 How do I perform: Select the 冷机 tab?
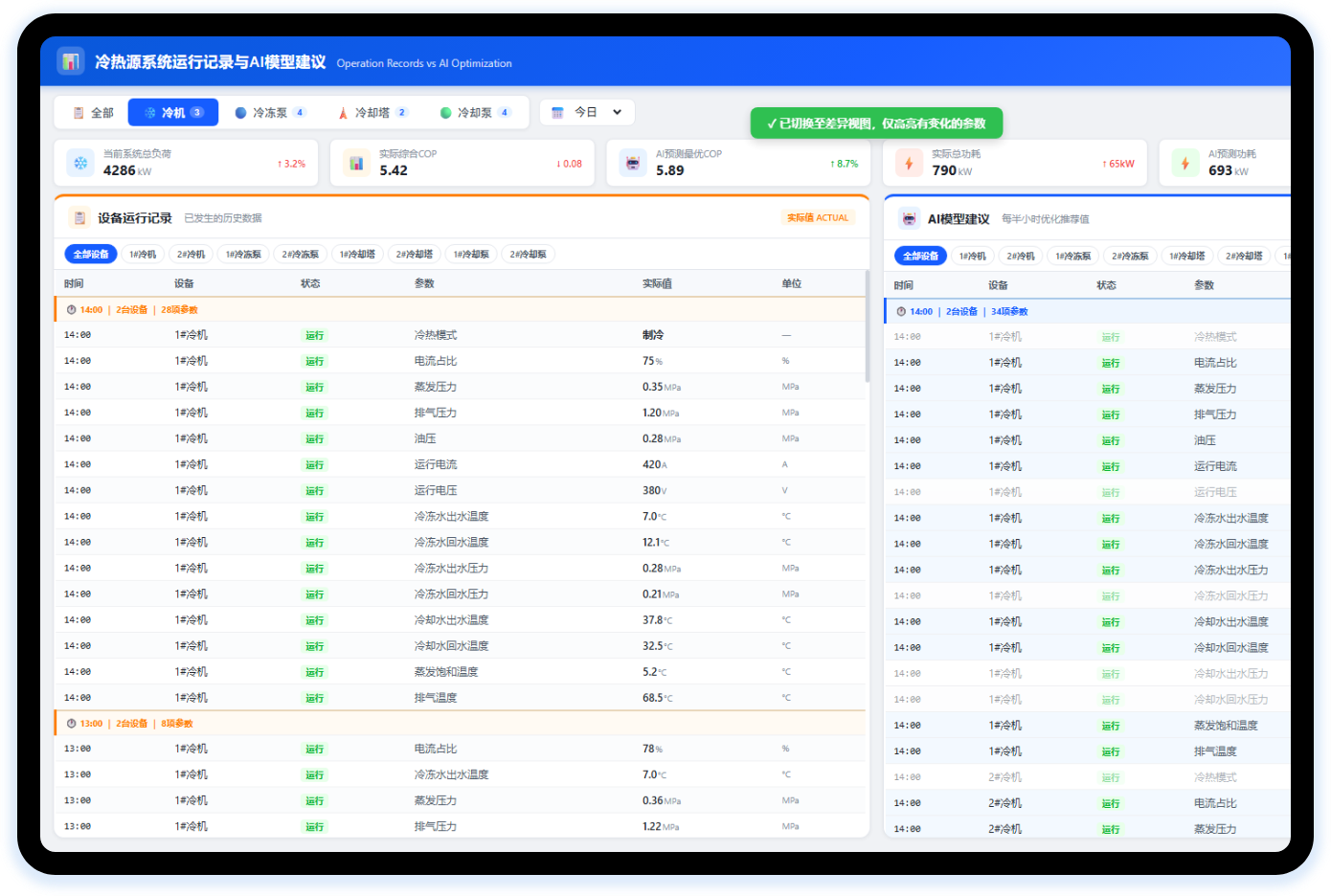tap(173, 113)
